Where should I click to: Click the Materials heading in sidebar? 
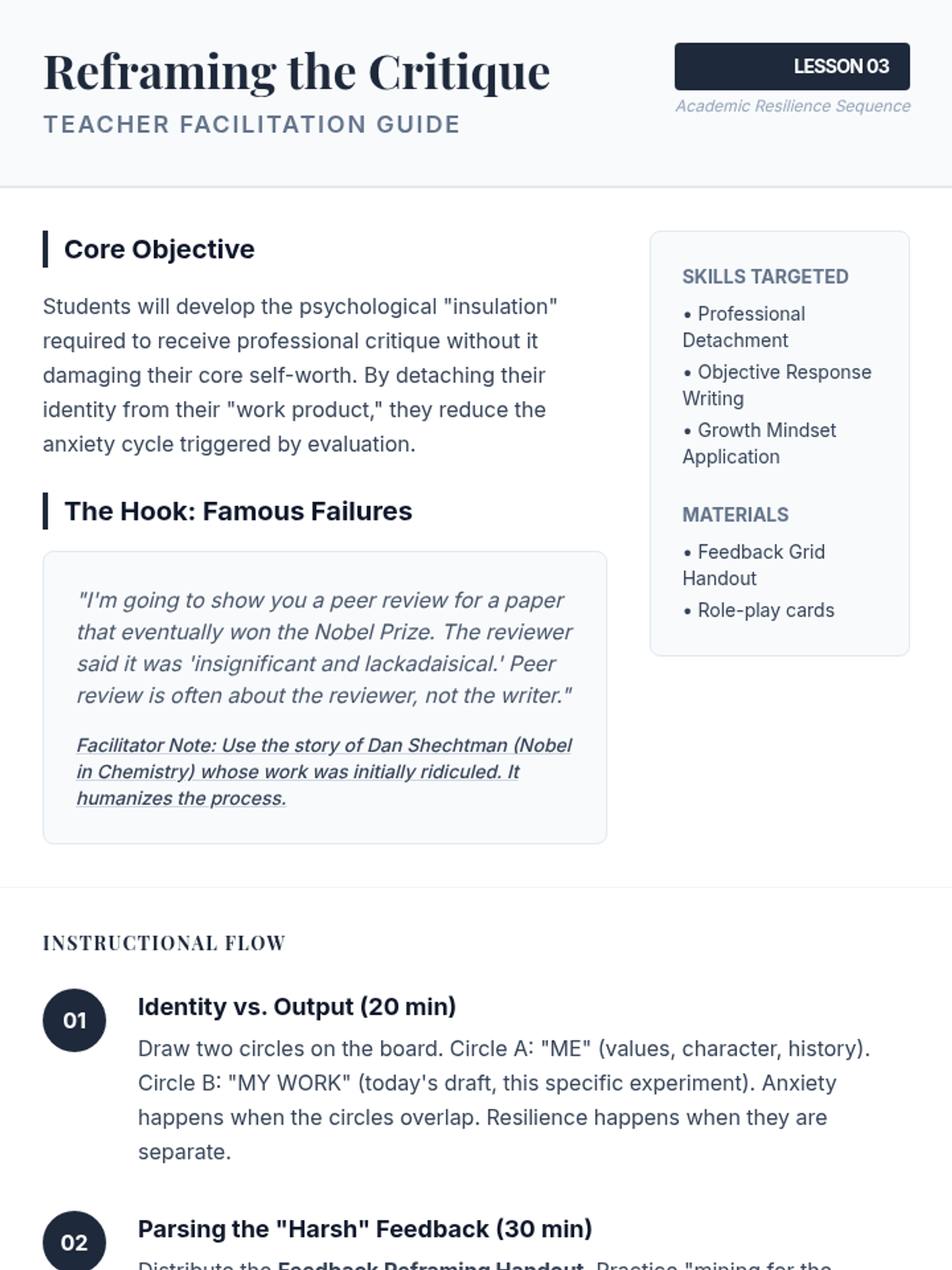(x=735, y=515)
